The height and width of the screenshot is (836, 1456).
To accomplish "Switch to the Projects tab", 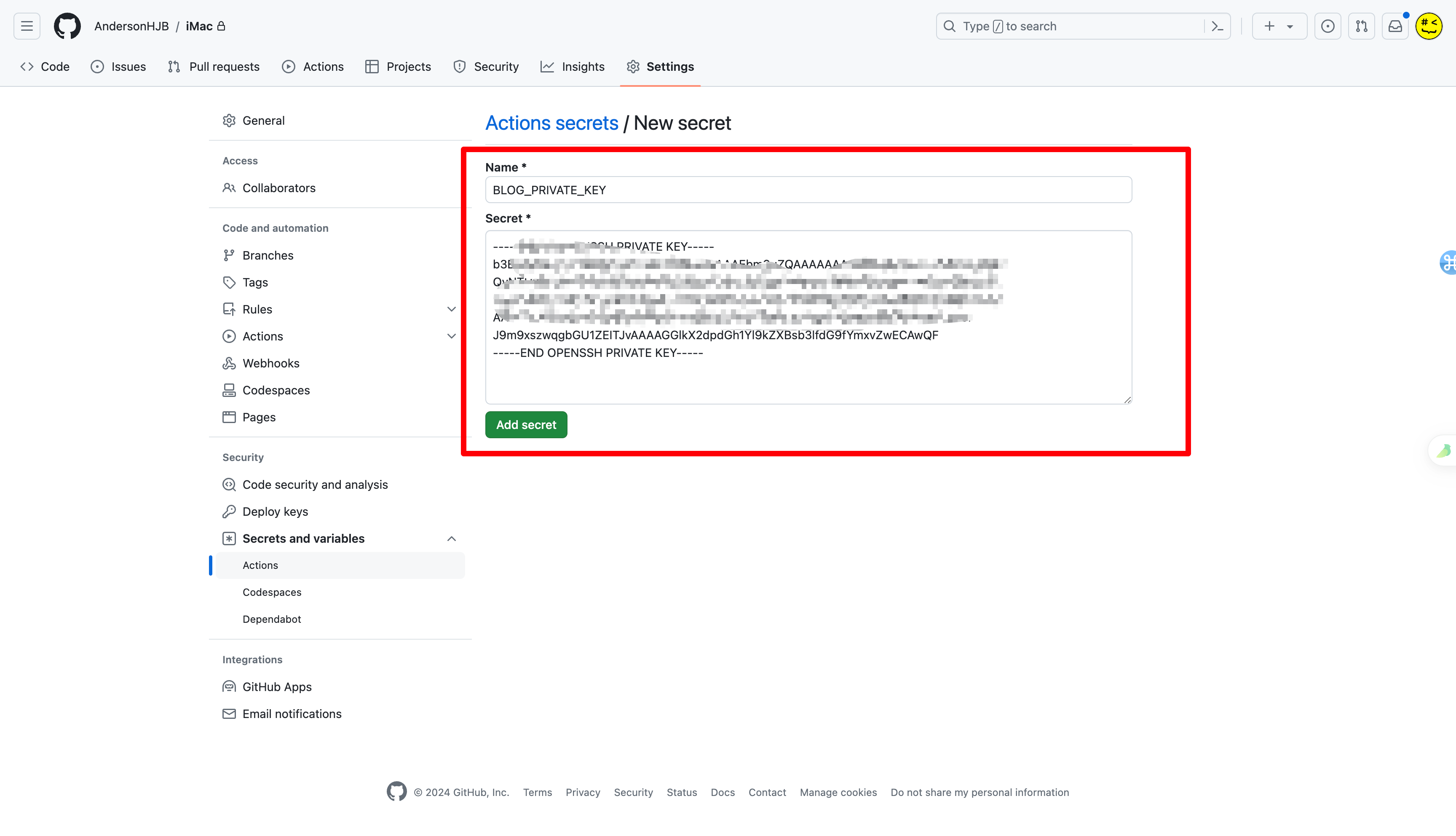I will [398, 67].
